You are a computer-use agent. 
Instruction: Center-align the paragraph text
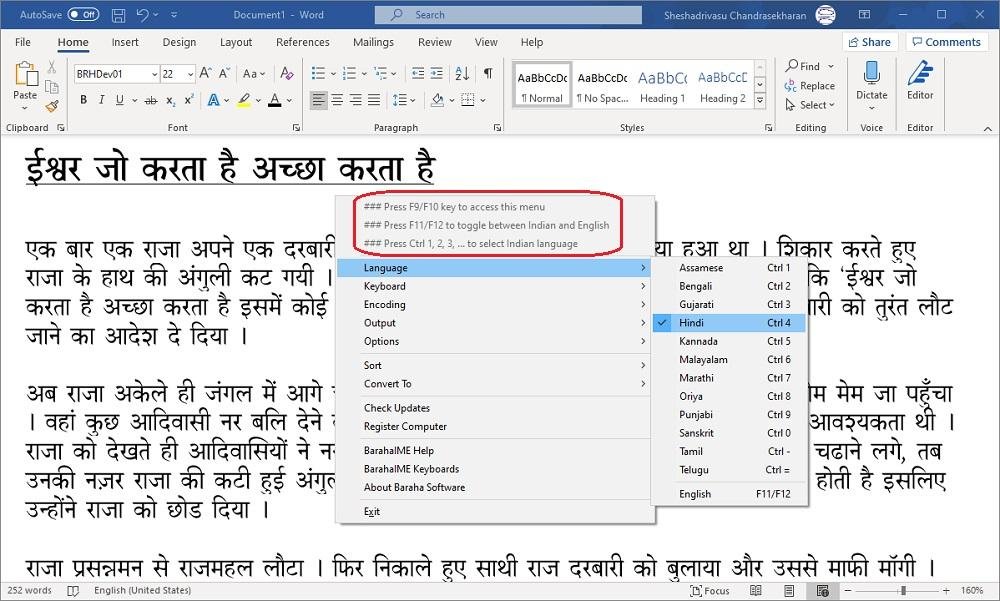click(x=336, y=100)
